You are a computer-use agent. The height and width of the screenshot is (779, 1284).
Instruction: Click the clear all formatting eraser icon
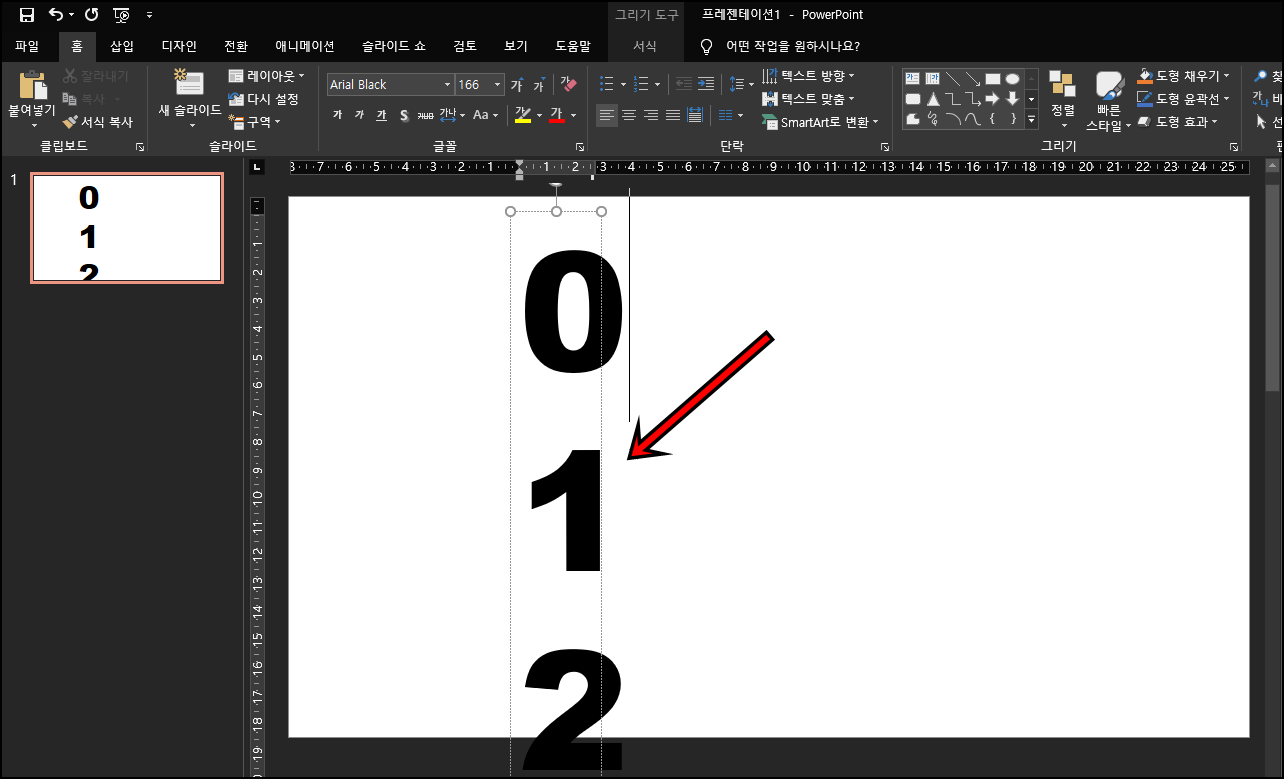(x=568, y=84)
